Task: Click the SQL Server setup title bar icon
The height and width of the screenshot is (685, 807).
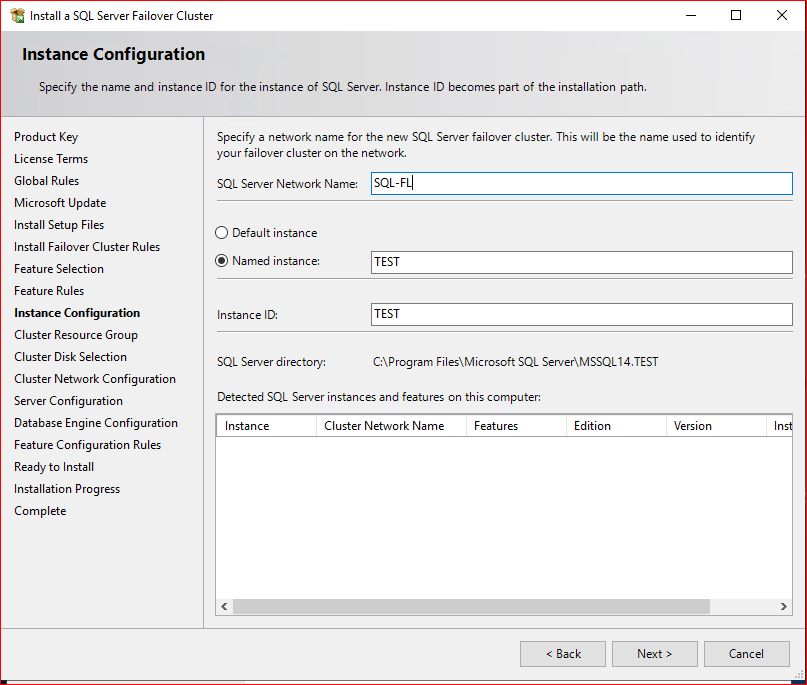Action: [17, 16]
